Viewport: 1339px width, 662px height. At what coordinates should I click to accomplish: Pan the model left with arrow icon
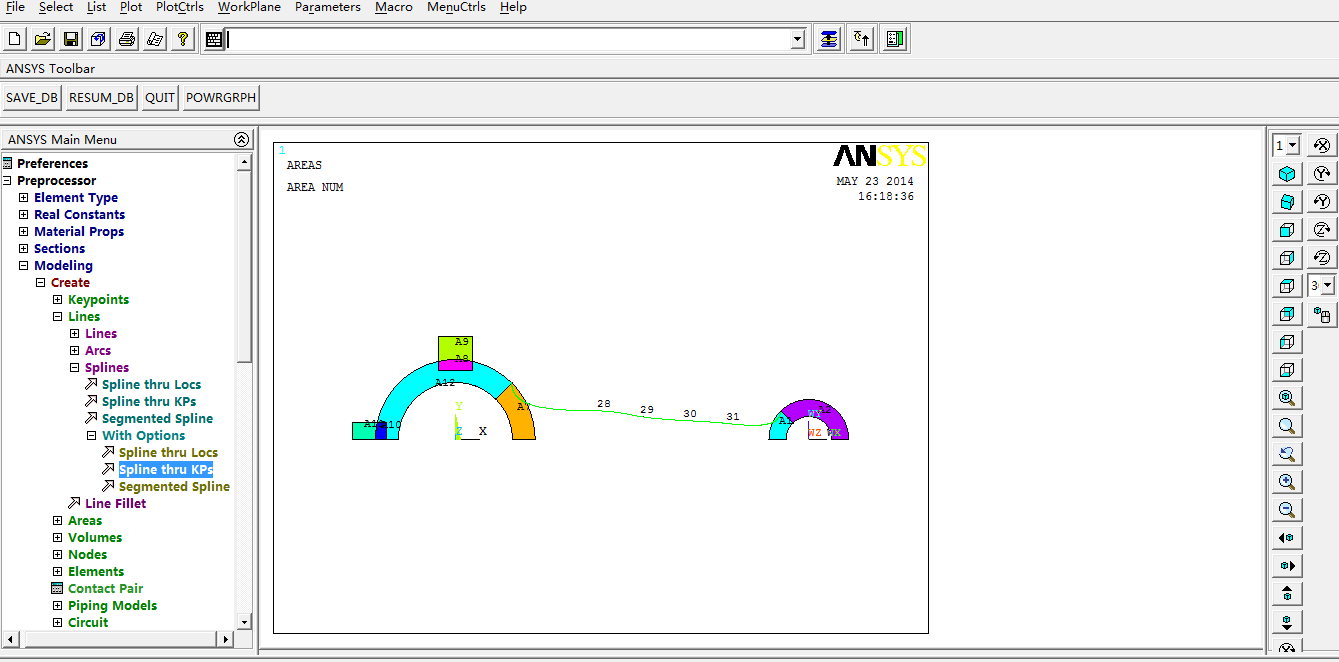click(1287, 538)
